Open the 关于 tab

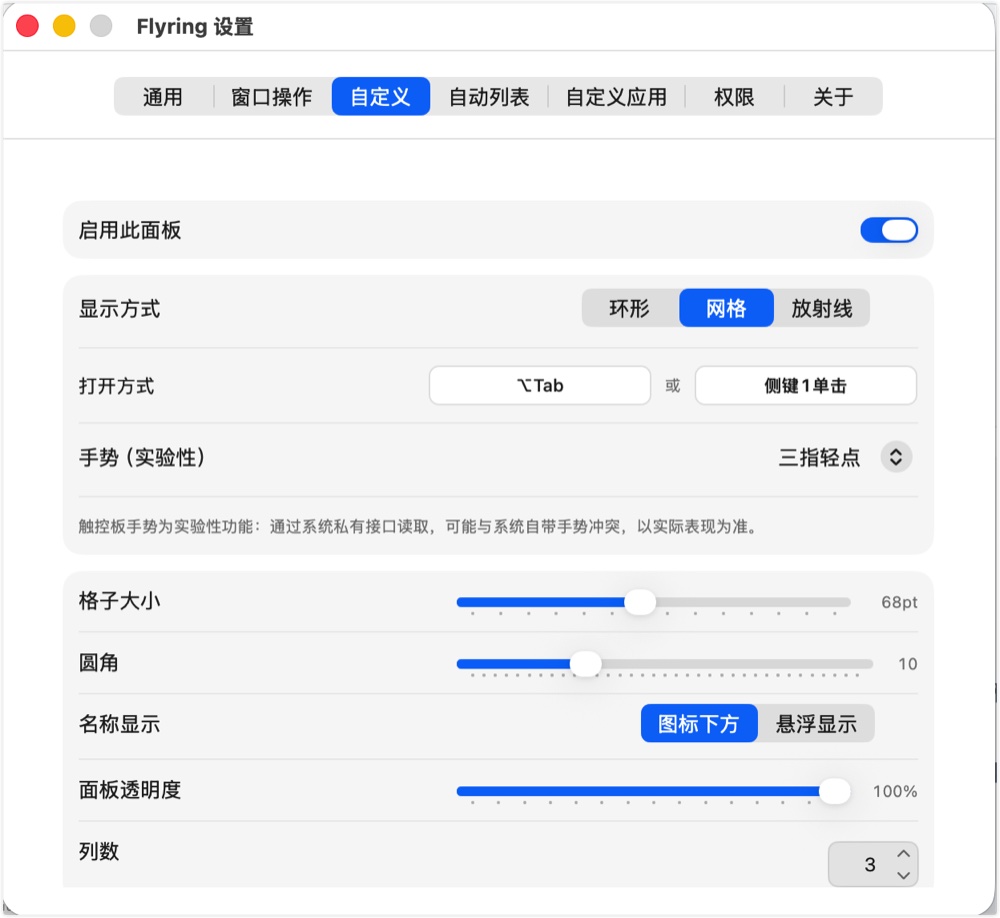pos(833,97)
